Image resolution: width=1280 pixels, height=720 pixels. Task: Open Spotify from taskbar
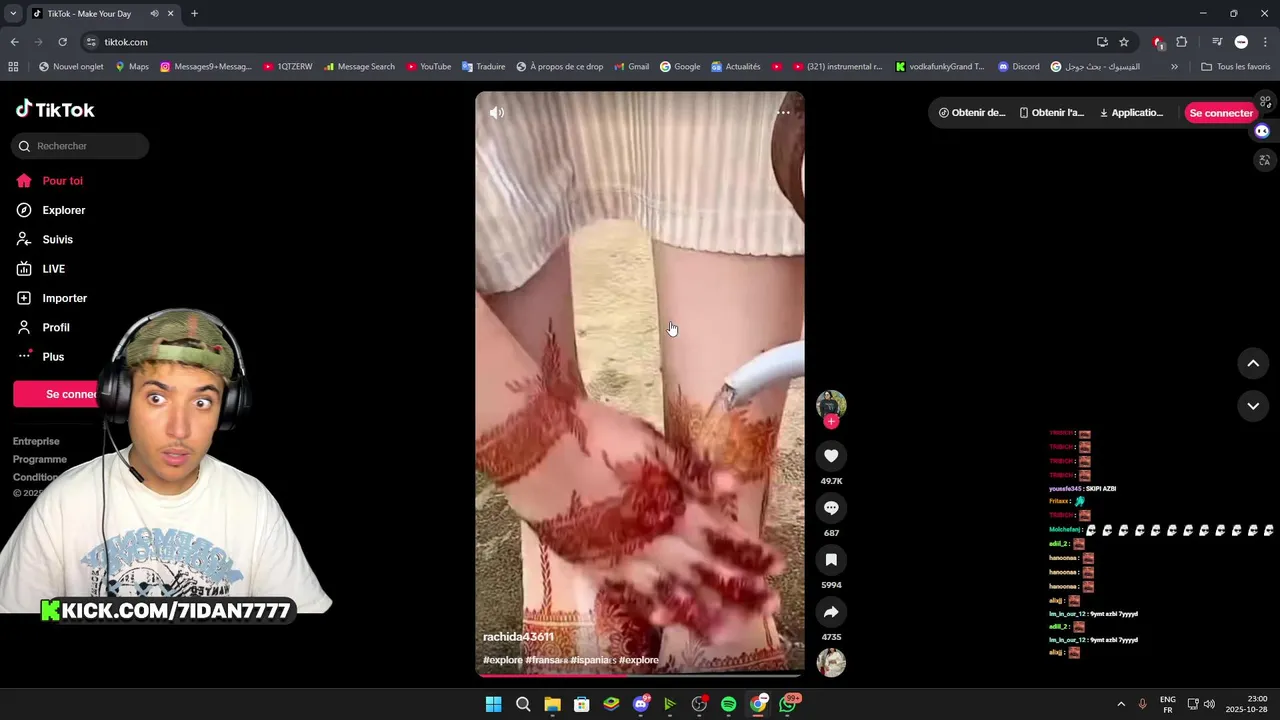(729, 704)
